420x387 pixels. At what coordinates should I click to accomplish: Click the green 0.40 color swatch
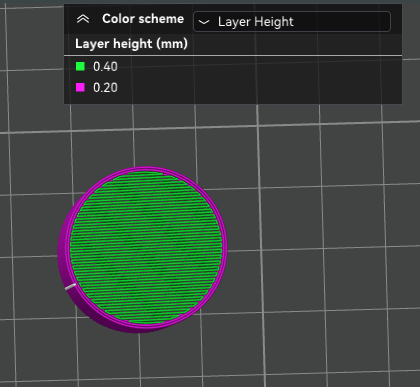click(x=80, y=66)
